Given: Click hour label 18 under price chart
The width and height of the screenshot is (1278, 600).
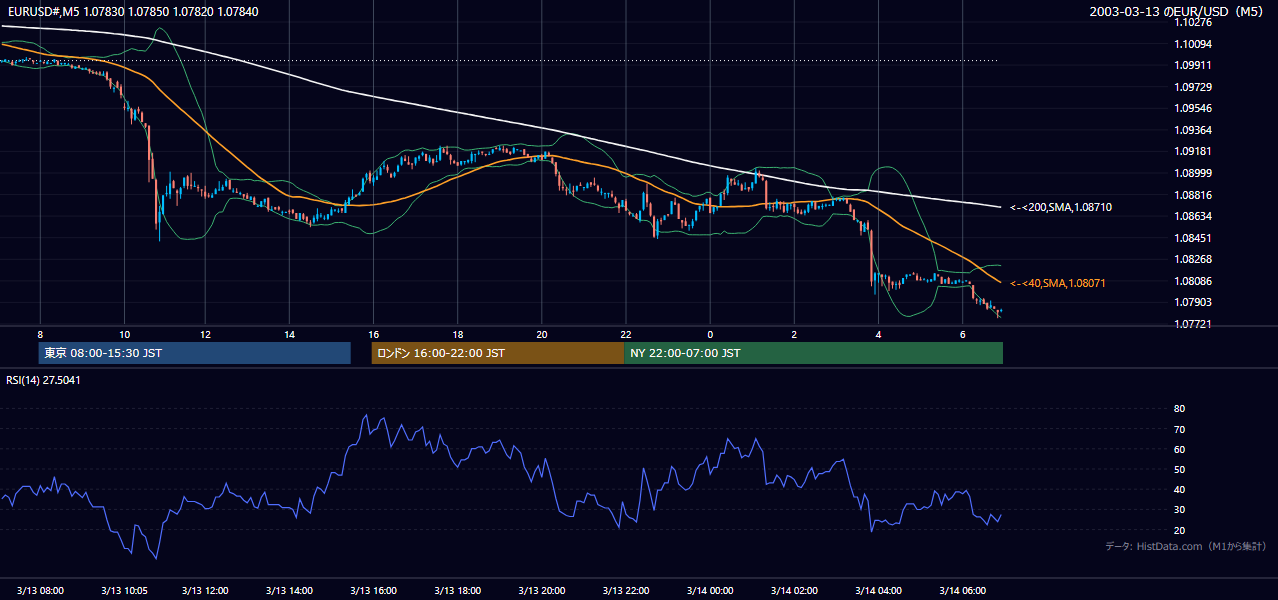Looking at the screenshot, I should coord(457,334).
